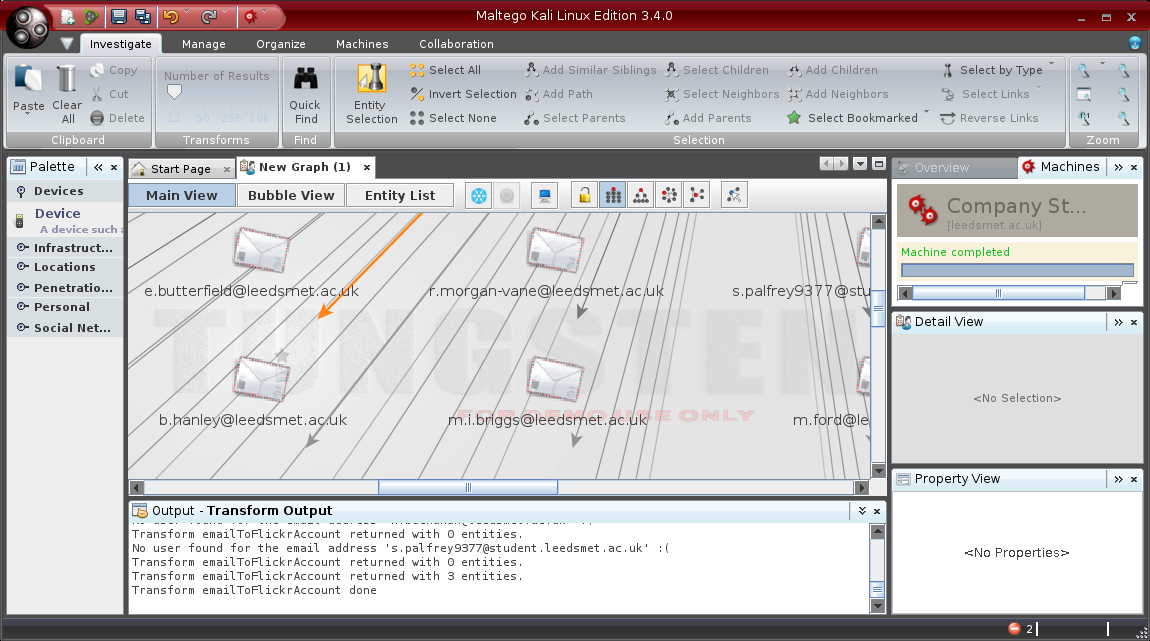
Task: Click the zoom-to-fit window icon
Action: point(1084,94)
